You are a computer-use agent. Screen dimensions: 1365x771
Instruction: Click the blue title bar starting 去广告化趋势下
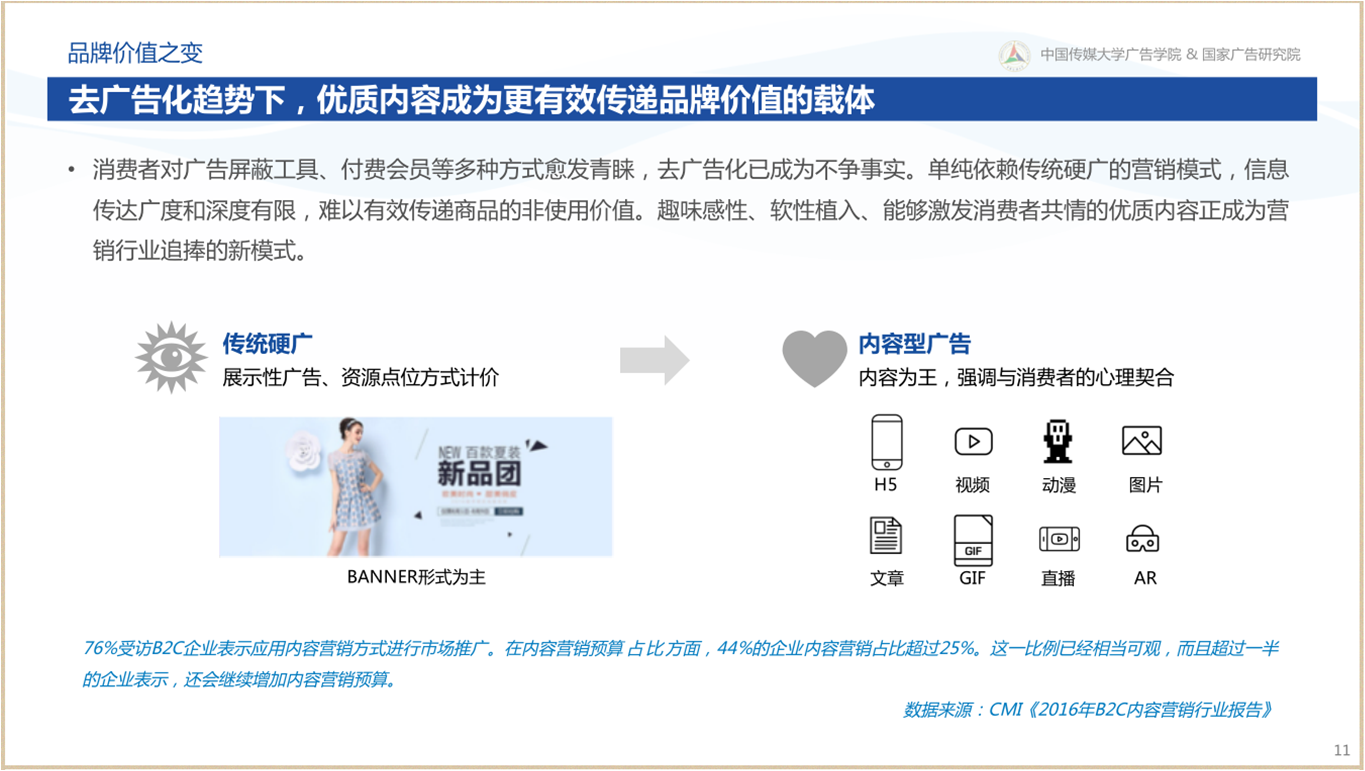click(x=682, y=99)
